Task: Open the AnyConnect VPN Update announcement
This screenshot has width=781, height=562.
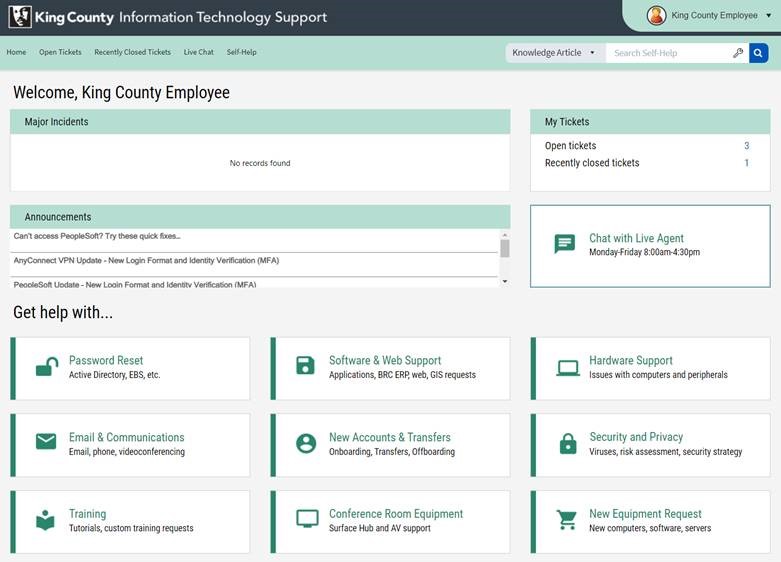Action: point(146,261)
